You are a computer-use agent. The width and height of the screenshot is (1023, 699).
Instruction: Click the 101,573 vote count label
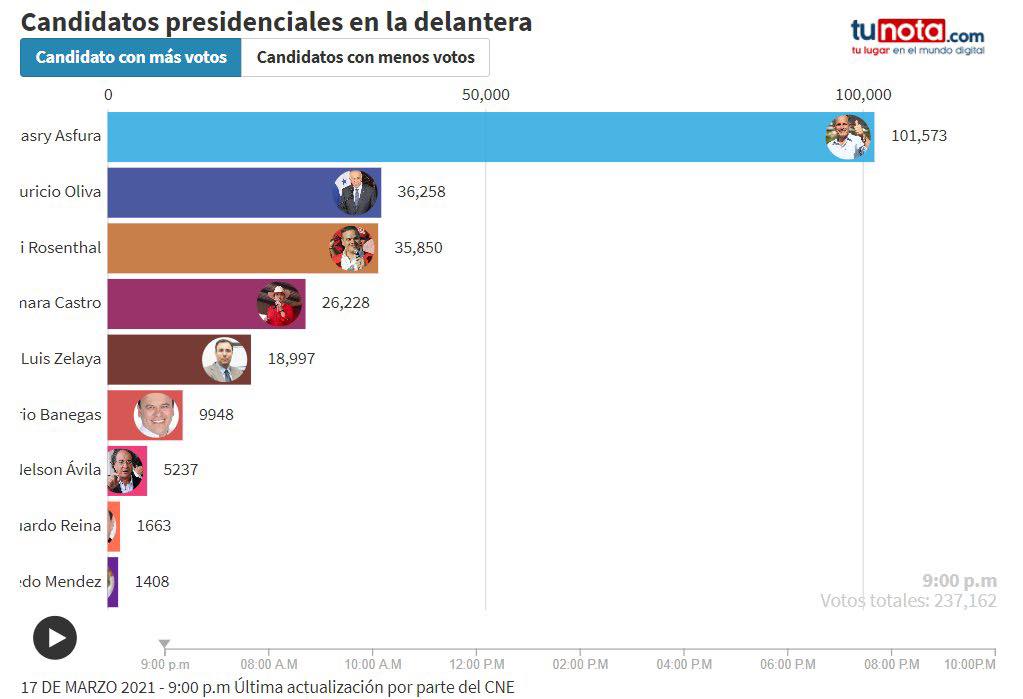[x=919, y=136]
